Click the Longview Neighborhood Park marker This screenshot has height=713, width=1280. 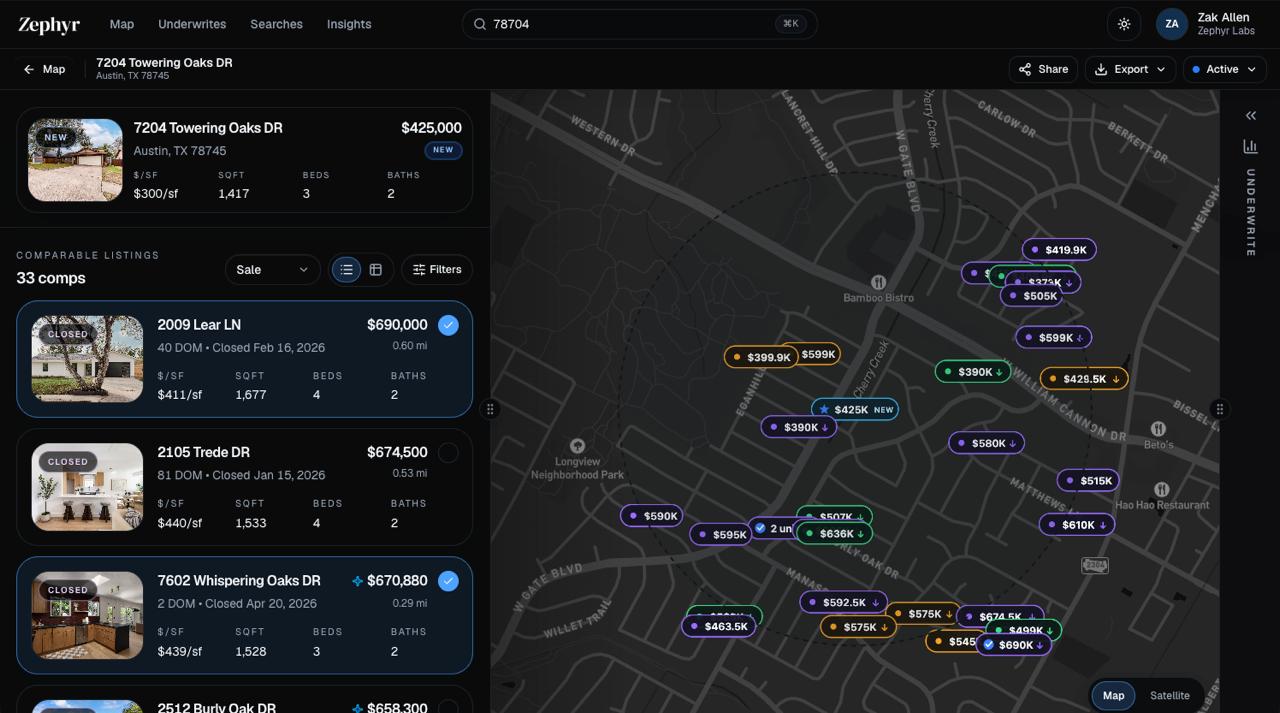[577, 446]
